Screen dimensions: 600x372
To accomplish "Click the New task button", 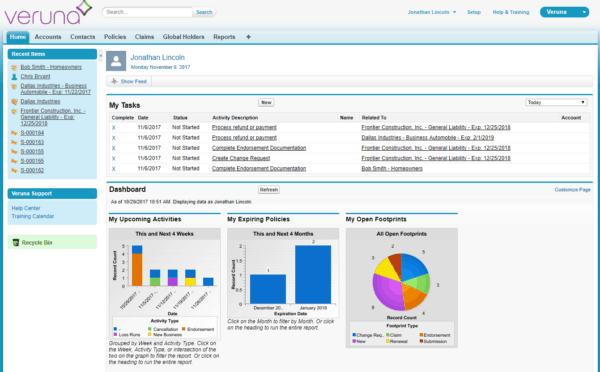I will point(266,102).
